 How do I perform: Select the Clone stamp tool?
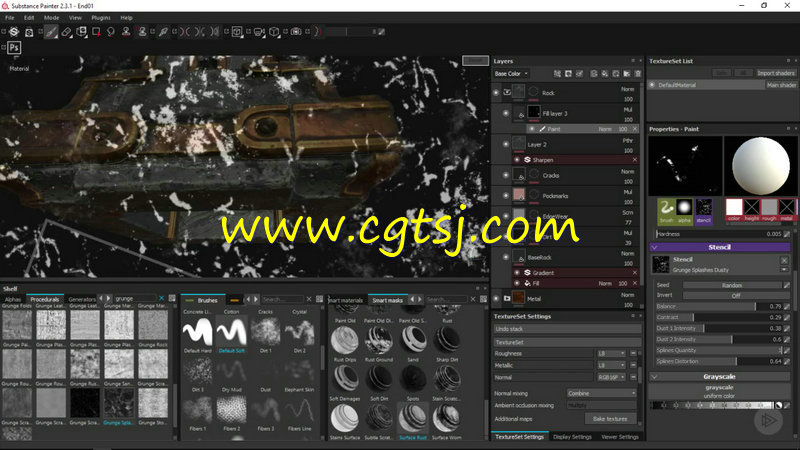point(126,32)
